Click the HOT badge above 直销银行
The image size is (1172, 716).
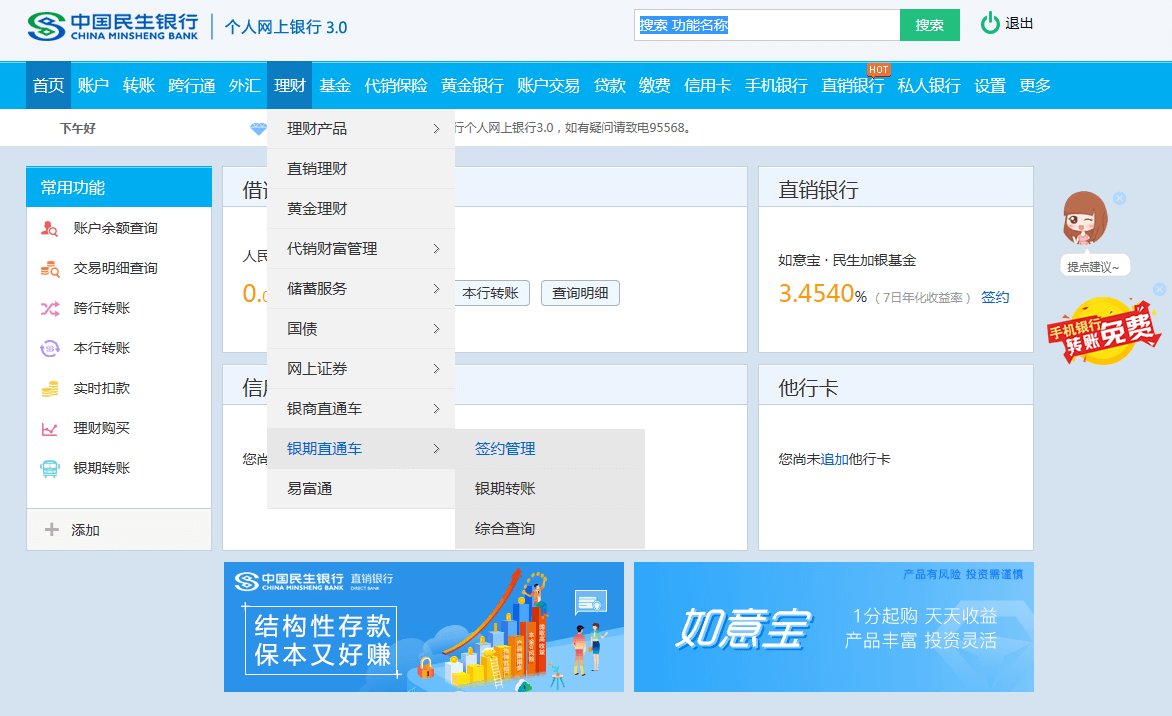point(878,70)
